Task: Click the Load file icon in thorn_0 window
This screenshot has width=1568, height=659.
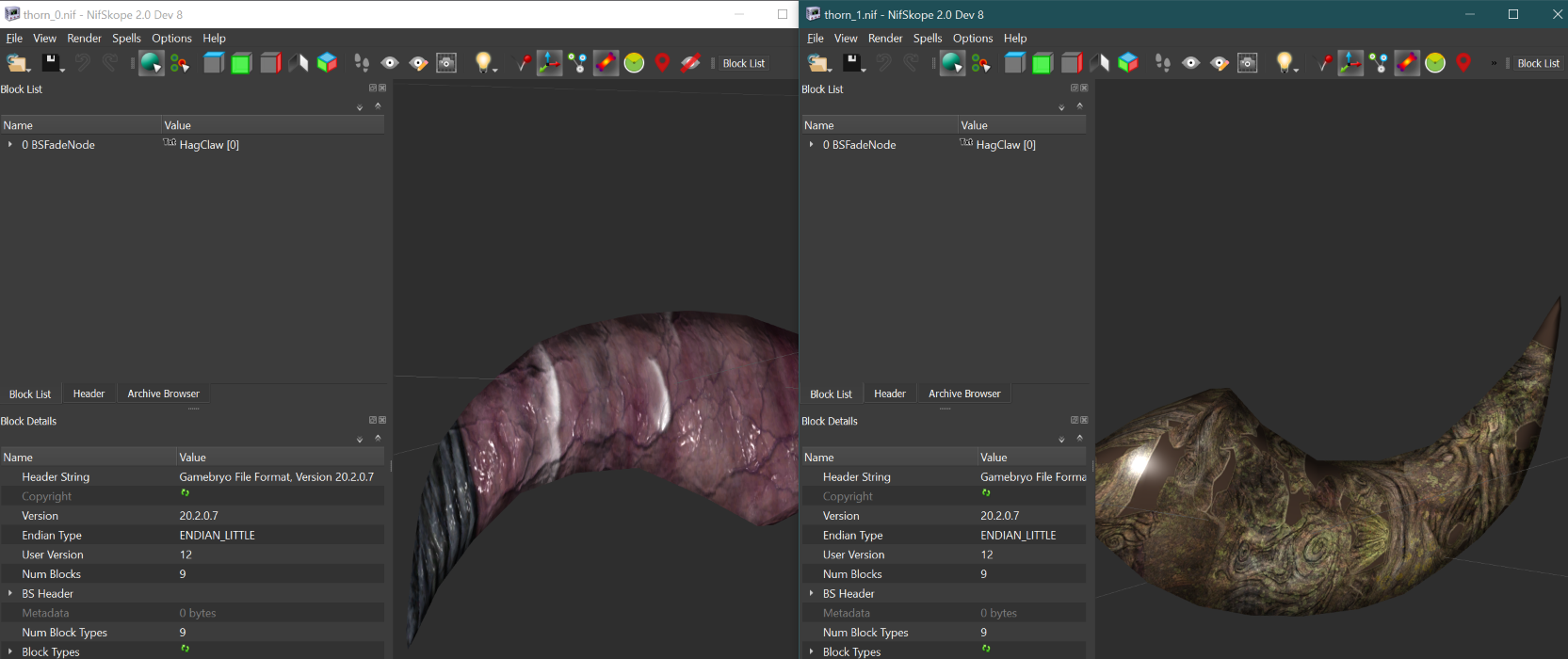Action: pyautogui.click(x=16, y=63)
